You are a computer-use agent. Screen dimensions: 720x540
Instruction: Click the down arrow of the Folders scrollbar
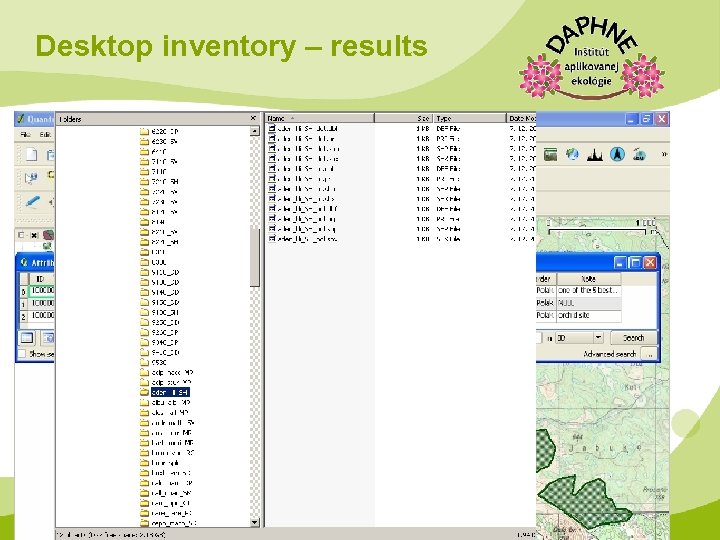coord(255,522)
